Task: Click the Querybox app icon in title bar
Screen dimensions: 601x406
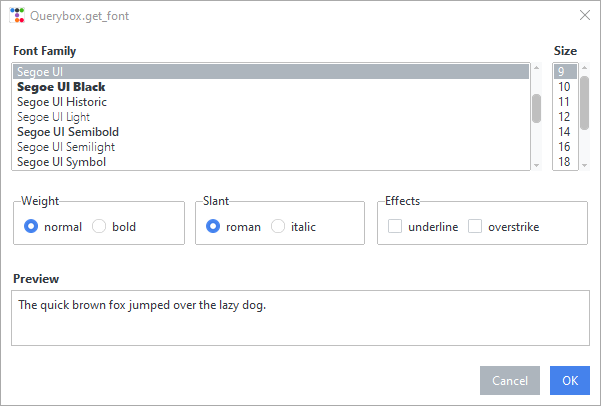Action: pos(17,15)
